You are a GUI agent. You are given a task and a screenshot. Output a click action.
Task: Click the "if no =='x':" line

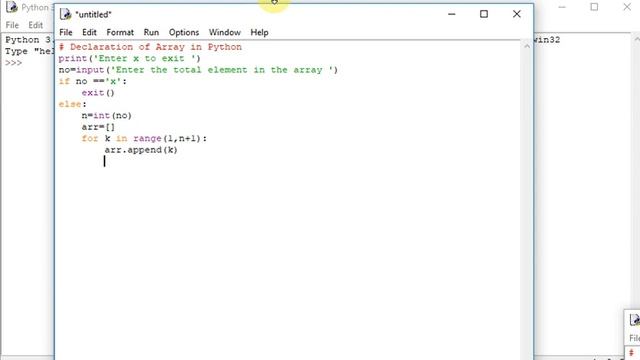click(93, 81)
